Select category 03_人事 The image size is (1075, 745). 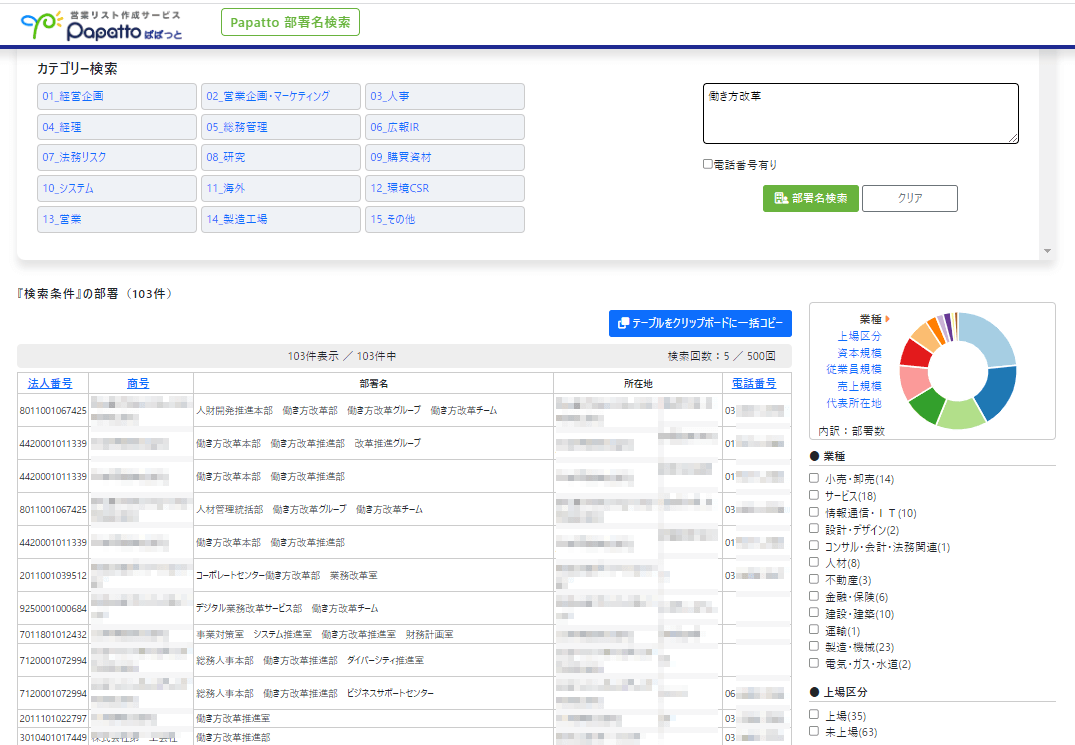coord(445,96)
